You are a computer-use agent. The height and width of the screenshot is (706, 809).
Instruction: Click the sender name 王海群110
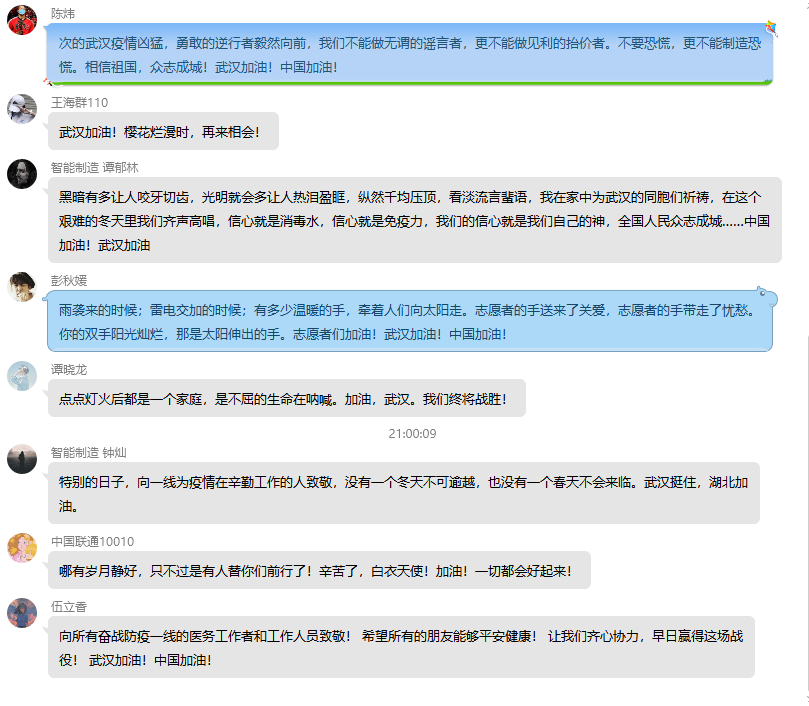click(x=80, y=103)
